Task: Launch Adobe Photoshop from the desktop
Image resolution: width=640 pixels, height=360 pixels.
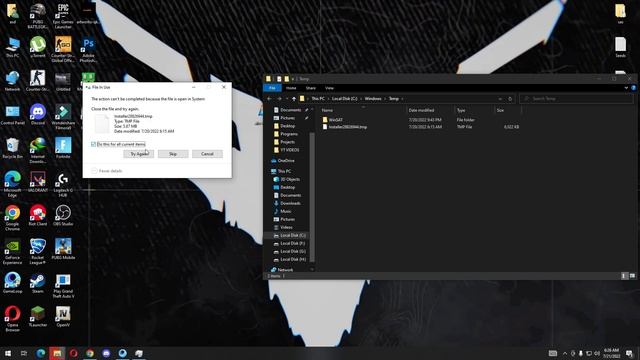Action: (x=88, y=49)
